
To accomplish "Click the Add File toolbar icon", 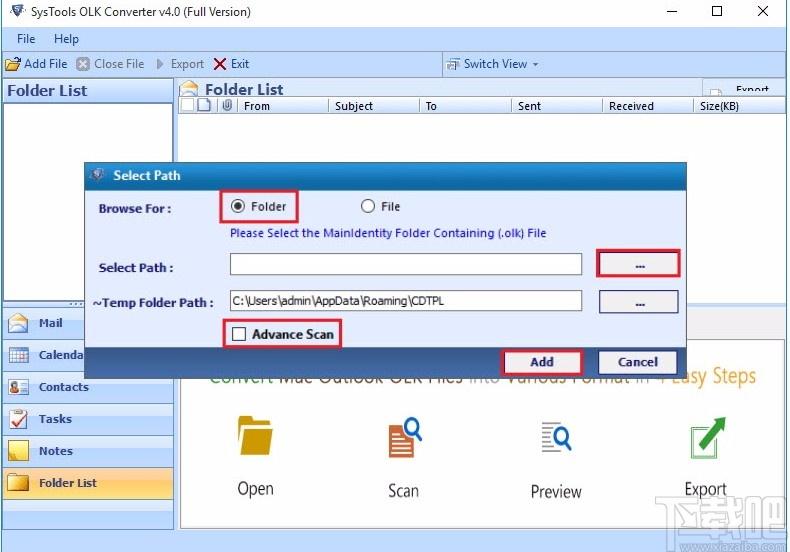I will click(x=13, y=64).
